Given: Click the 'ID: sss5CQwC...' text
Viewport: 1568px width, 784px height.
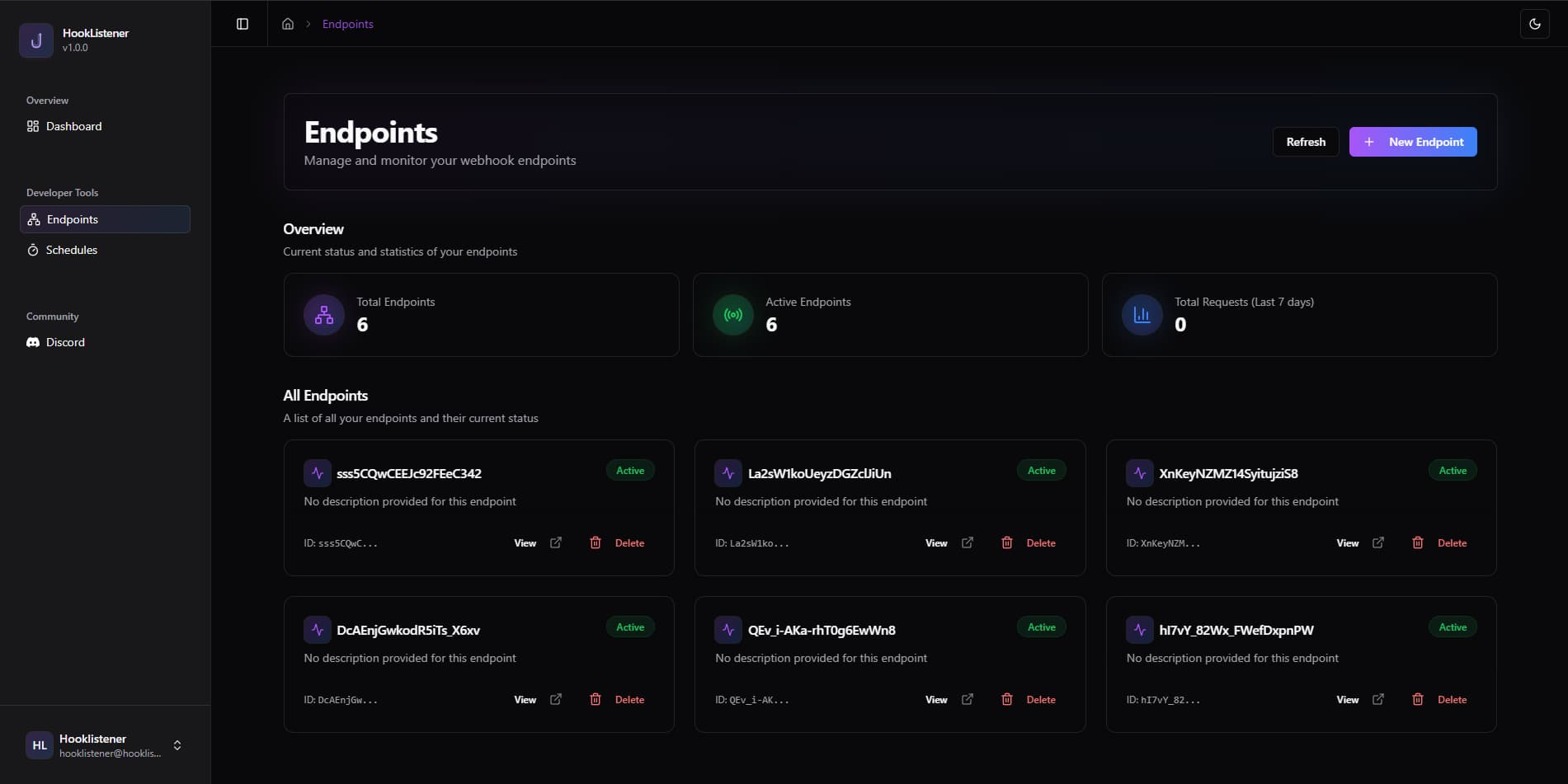Looking at the screenshot, I should (x=341, y=543).
